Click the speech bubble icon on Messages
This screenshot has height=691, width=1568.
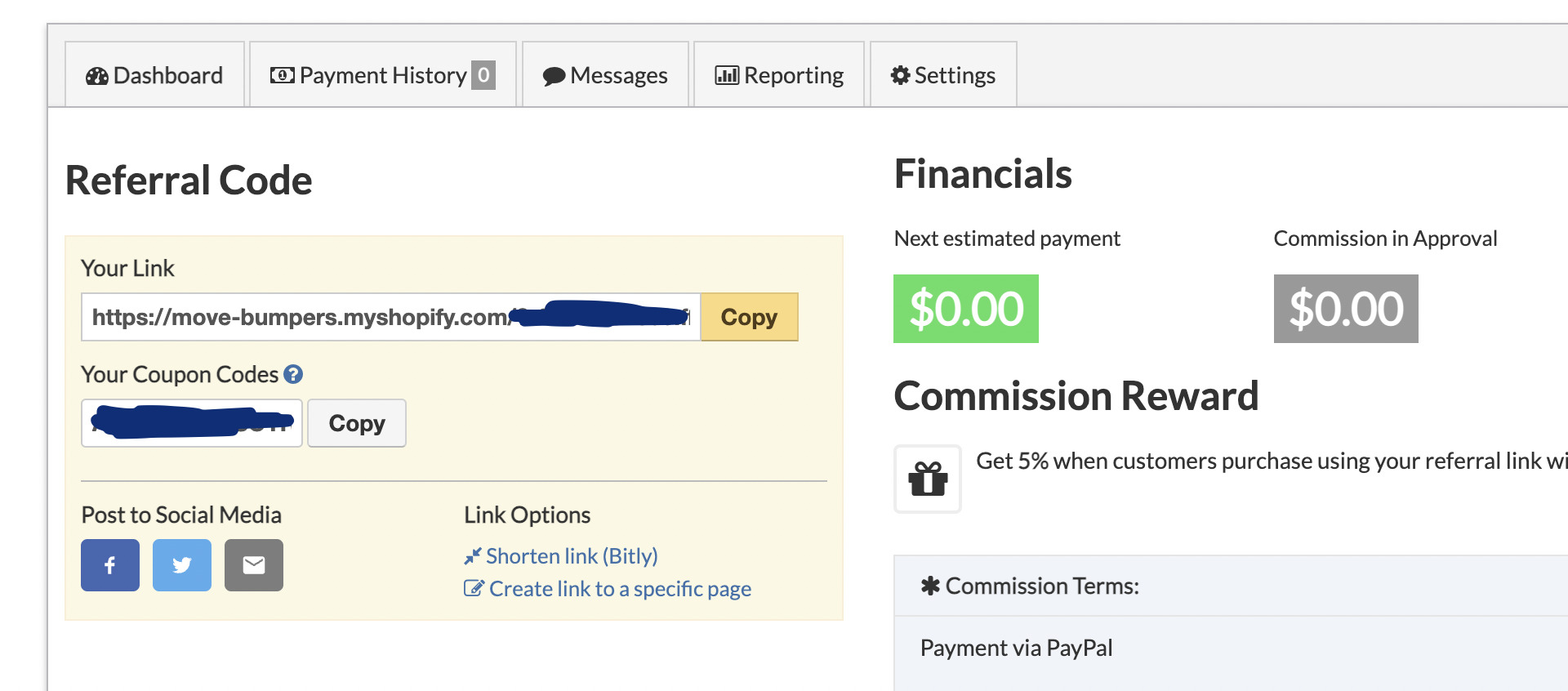click(554, 74)
